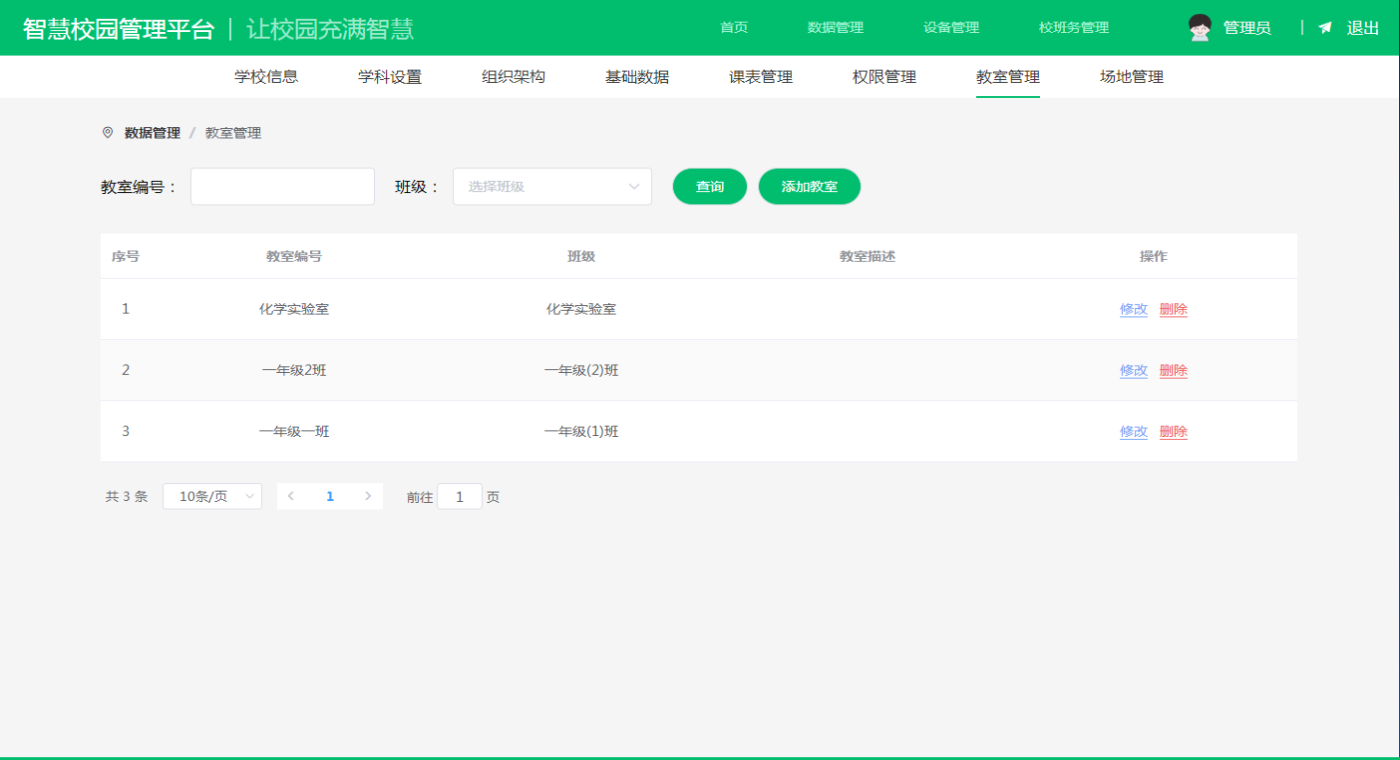
Task: Switch to the 组织架构 tab
Action: [x=513, y=77]
